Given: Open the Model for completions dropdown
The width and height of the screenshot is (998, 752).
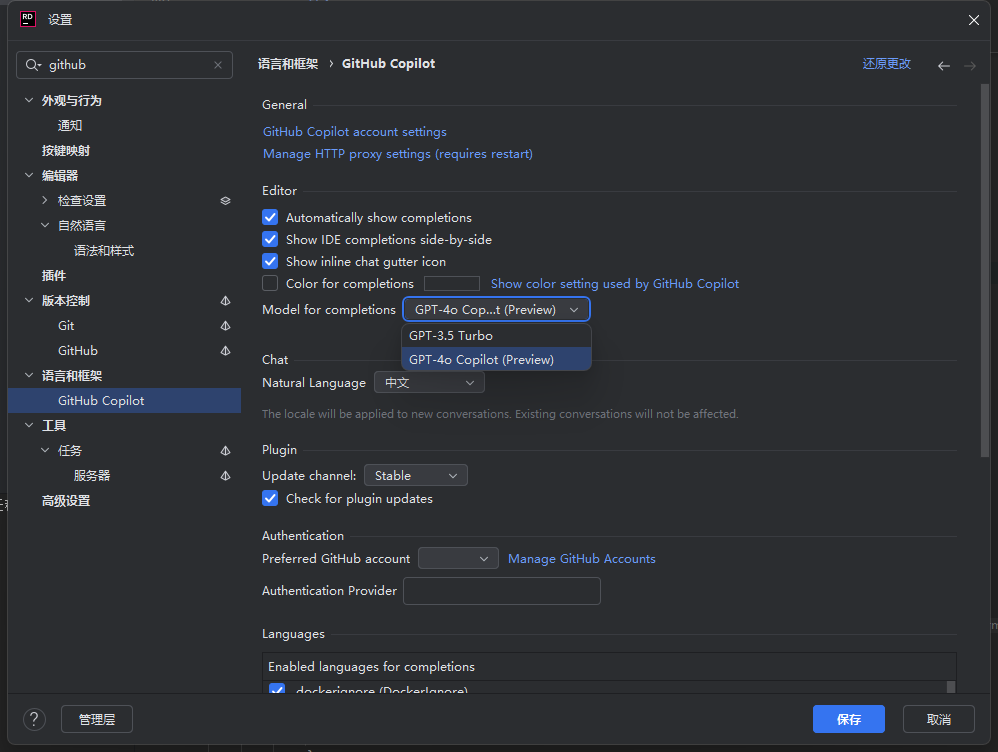Looking at the screenshot, I should (x=496, y=309).
